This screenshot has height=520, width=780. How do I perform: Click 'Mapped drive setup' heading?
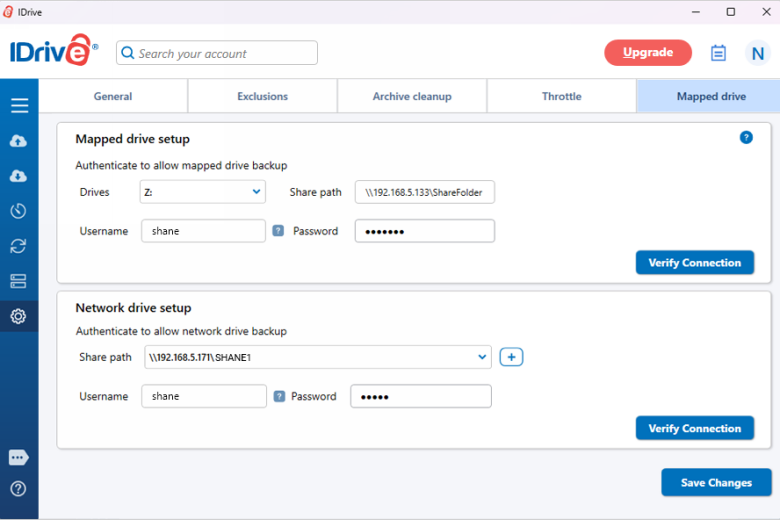tap(132, 139)
